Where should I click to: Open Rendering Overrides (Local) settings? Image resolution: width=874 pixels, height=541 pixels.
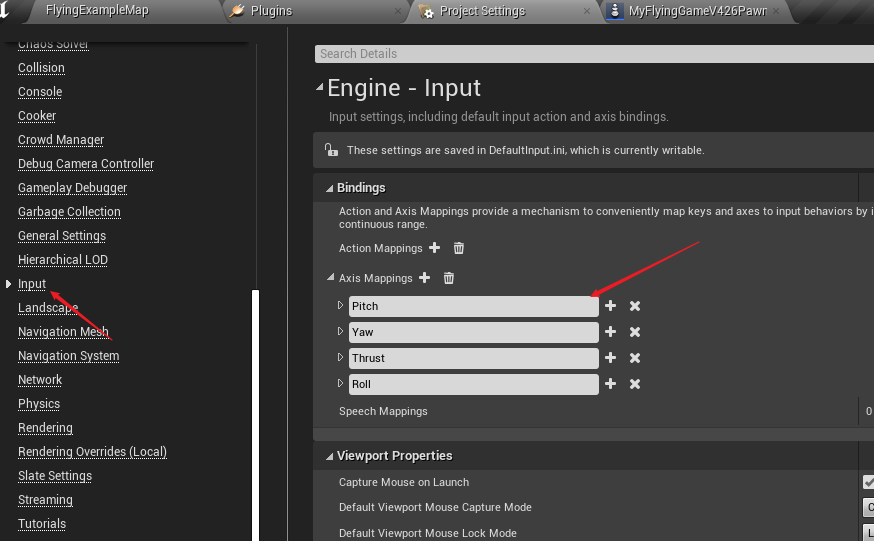(x=93, y=451)
